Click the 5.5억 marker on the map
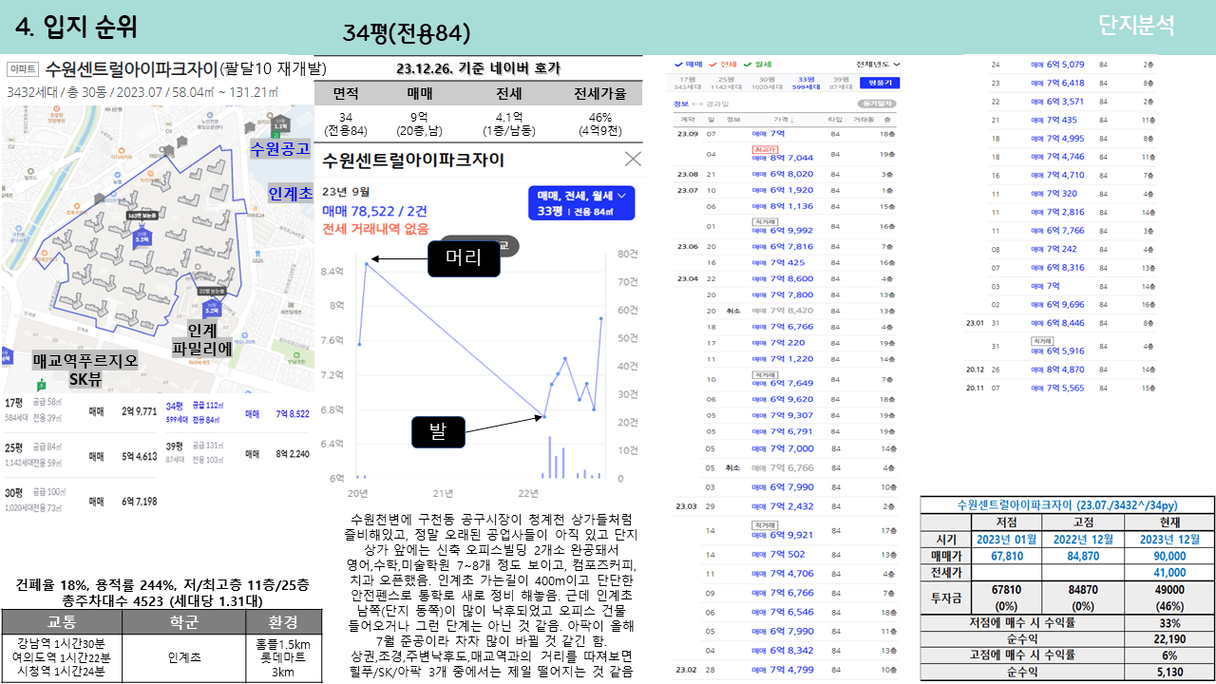The width and height of the screenshot is (1216, 684). [x=142, y=239]
